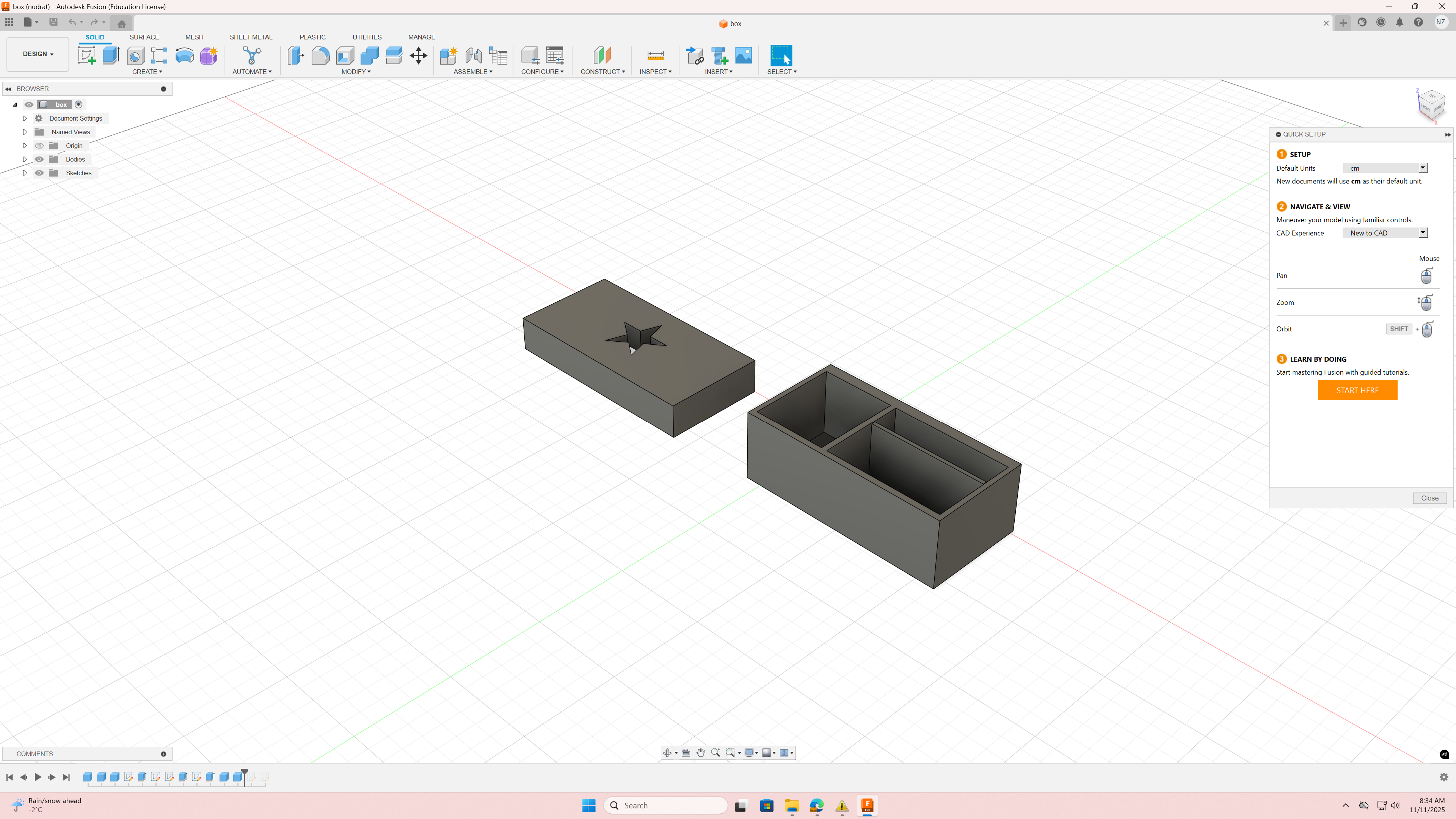Open the CAD Experience dropdown
Image resolution: width=1456 pixels, height=819 pixels.
1385,233
